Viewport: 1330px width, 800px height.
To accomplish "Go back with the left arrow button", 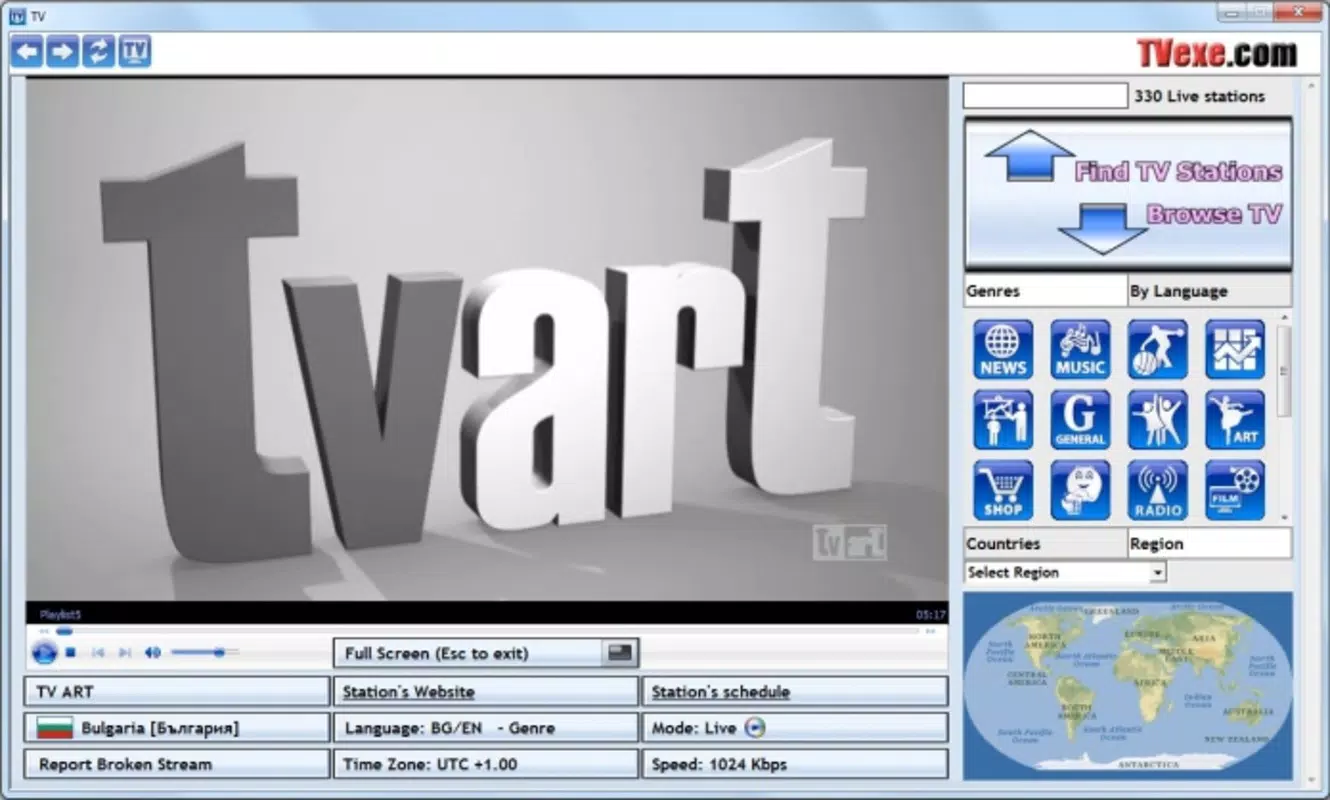I will [x=27, y=51].
